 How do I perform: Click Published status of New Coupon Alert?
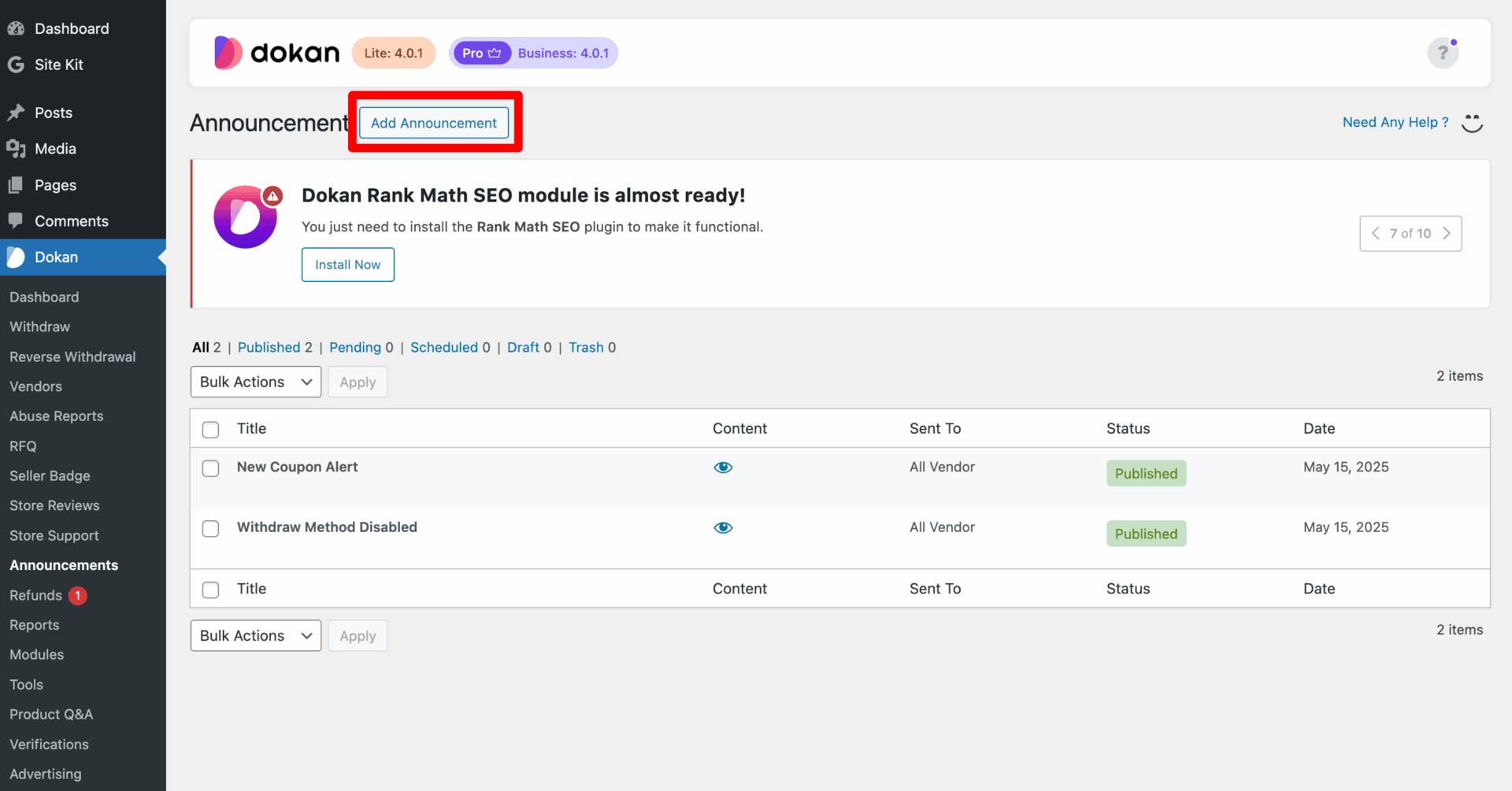pyautogui.click(x=1146, y=473)
